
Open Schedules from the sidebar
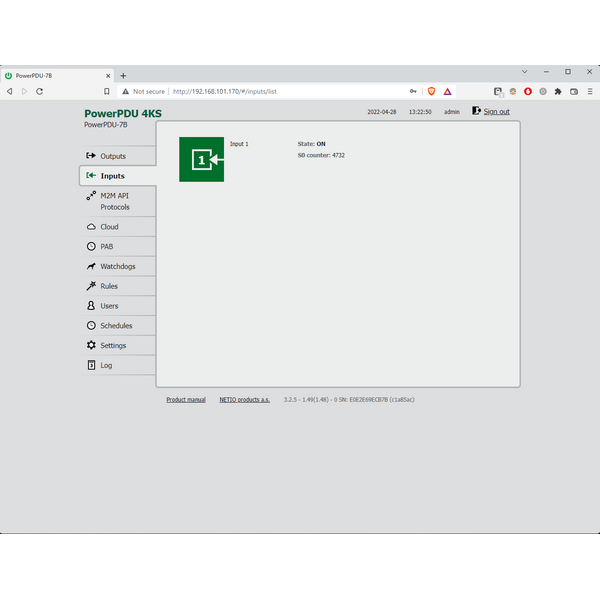[115, 326]
